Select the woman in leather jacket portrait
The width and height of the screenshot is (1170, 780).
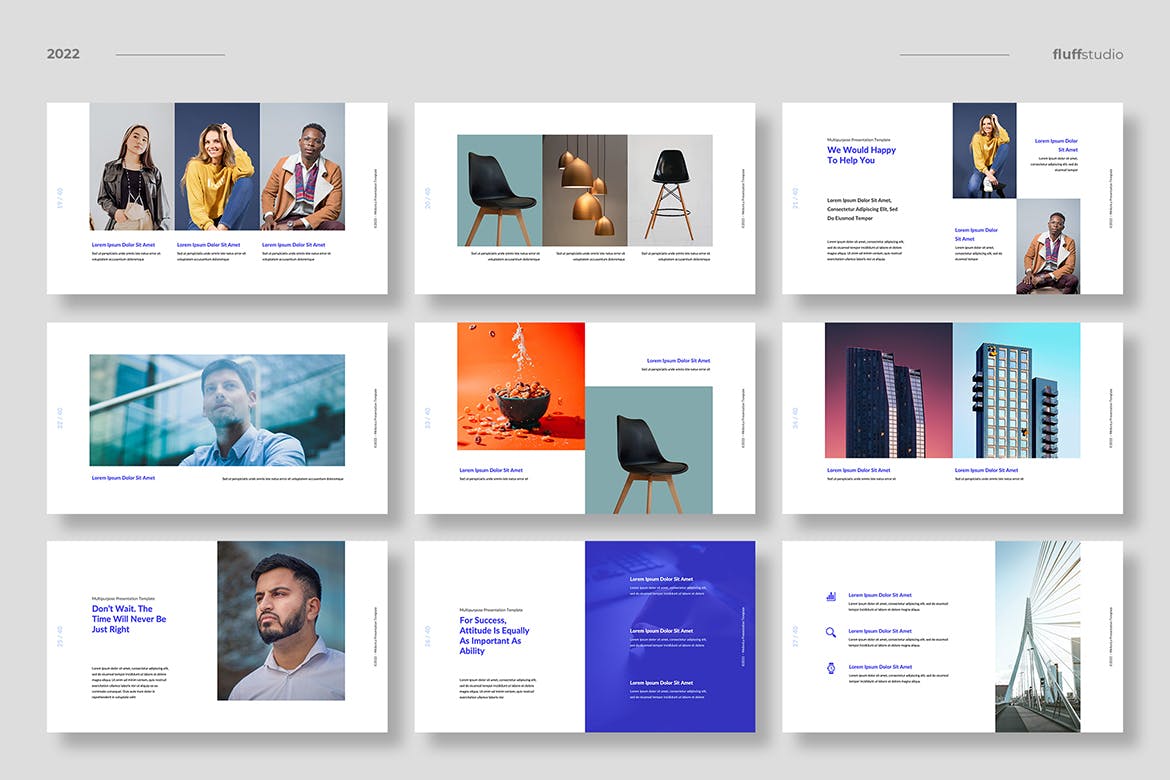tap(132, 167)
